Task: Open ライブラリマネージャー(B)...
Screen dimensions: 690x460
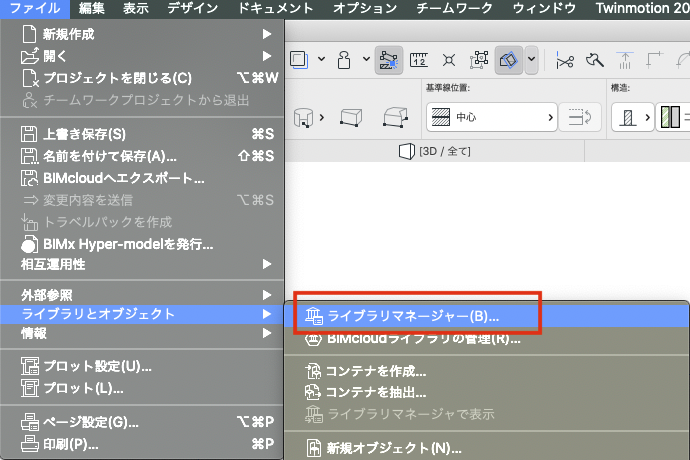Action: (x=487, y=316)
